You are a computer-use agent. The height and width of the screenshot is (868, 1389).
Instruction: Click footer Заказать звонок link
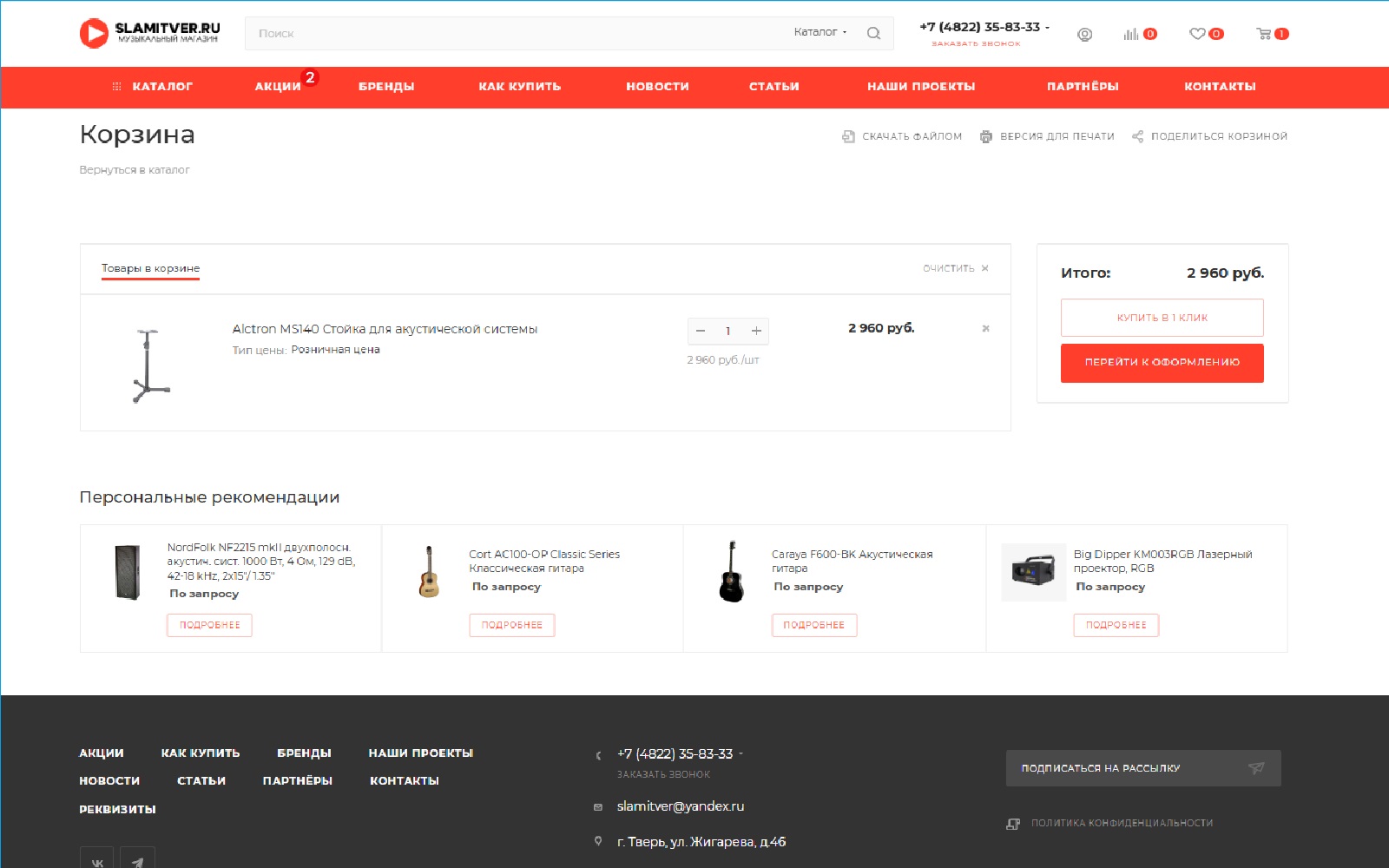tap(663, 775)
